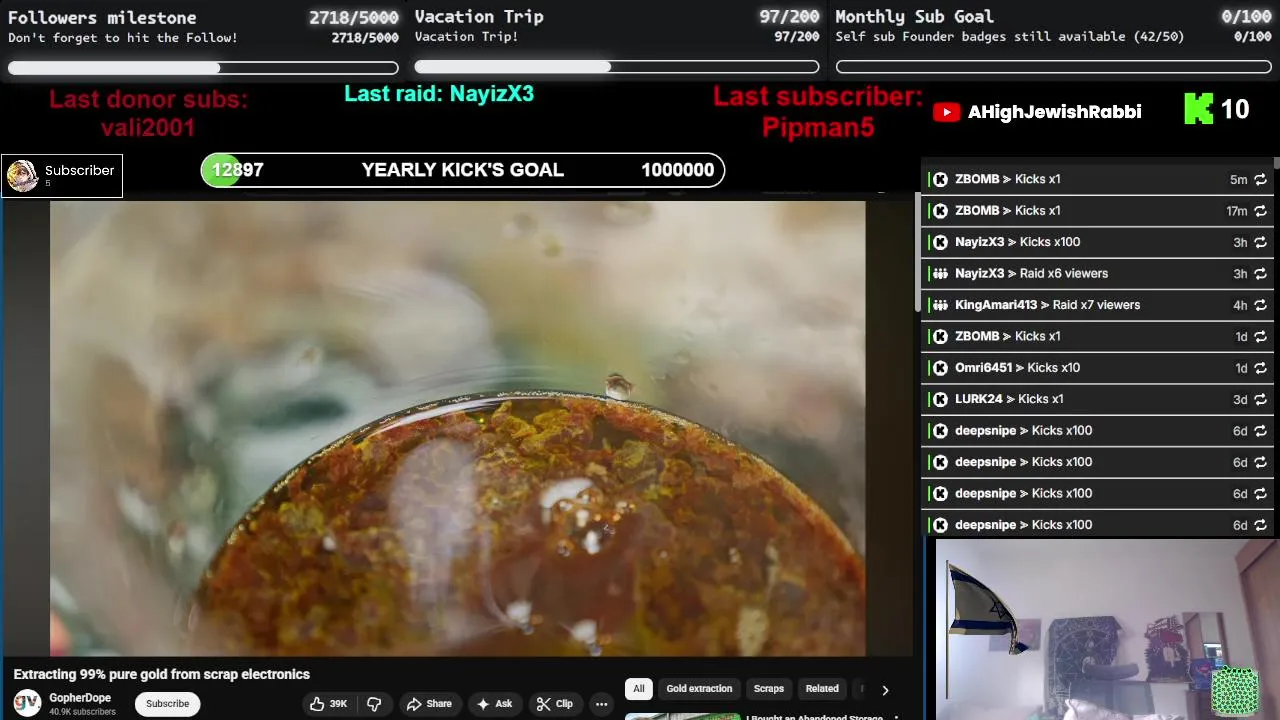The image size is (1280, 720).
Task: Click the raid viewers icon beside KingAmari413
Action: (940, 305)
